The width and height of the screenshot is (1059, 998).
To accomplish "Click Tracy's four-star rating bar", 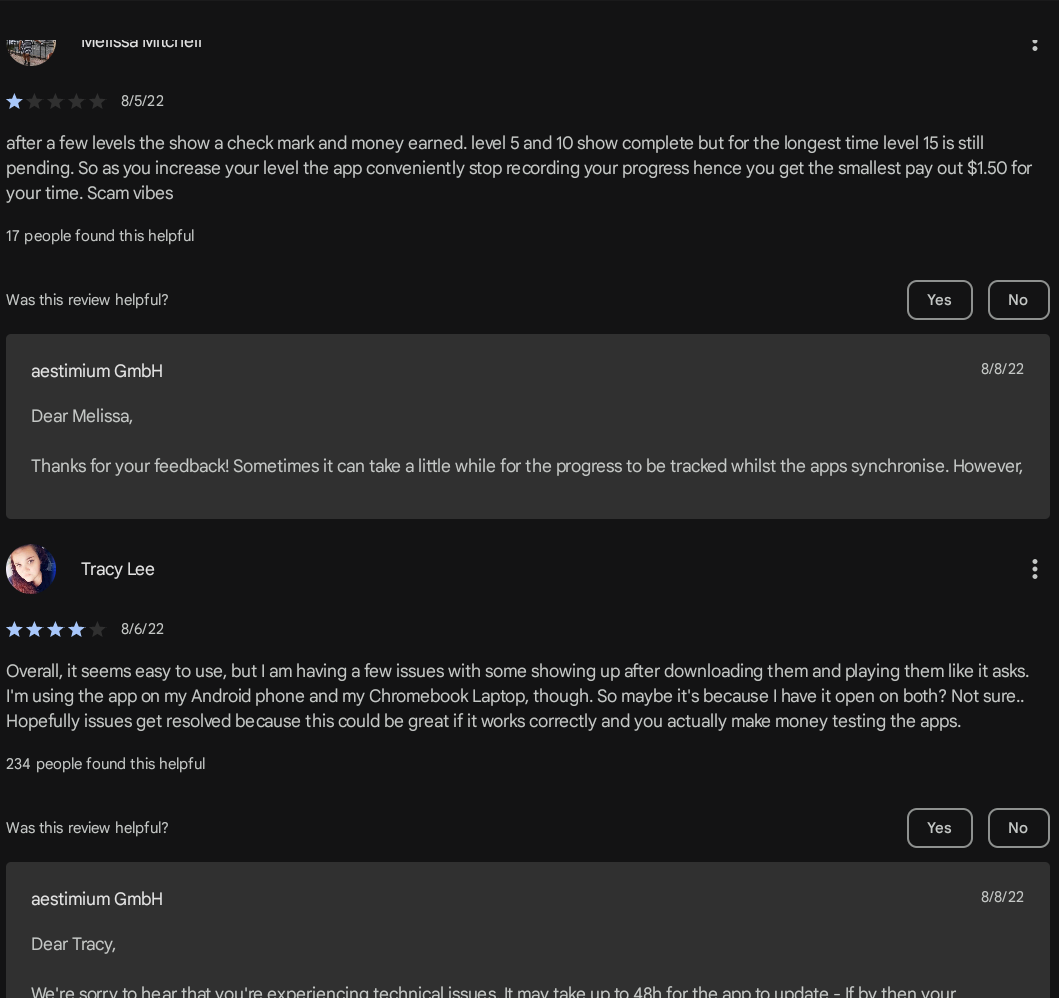I will coord(56,629).
